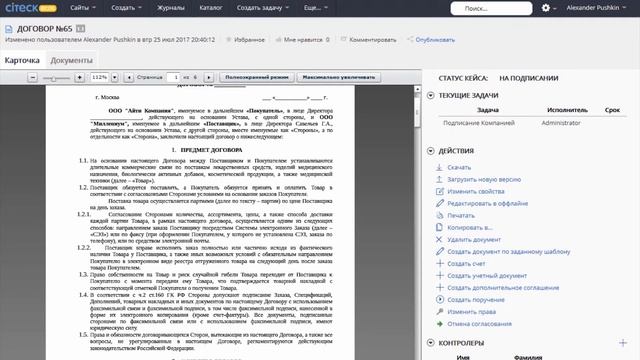Click the Исполнитель column header
The image size is (640, 360).
567,110
